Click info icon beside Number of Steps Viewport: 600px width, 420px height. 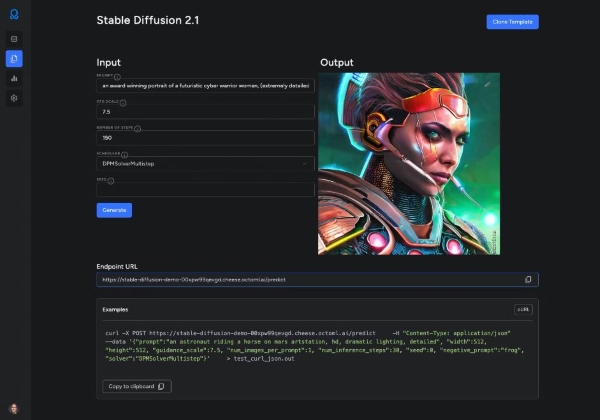tap(137, 128)
